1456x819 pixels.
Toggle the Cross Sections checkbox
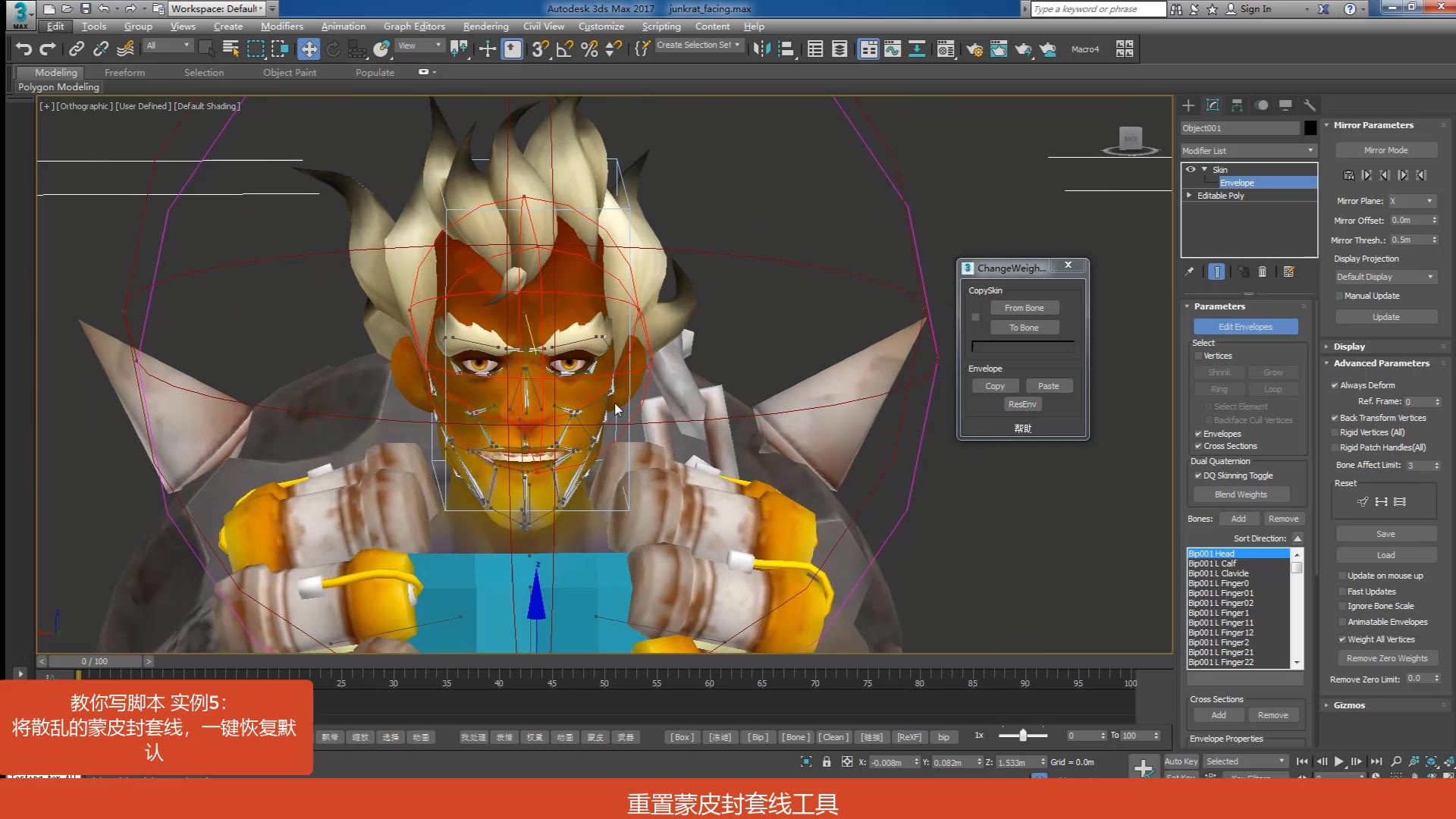[1198, 446]
